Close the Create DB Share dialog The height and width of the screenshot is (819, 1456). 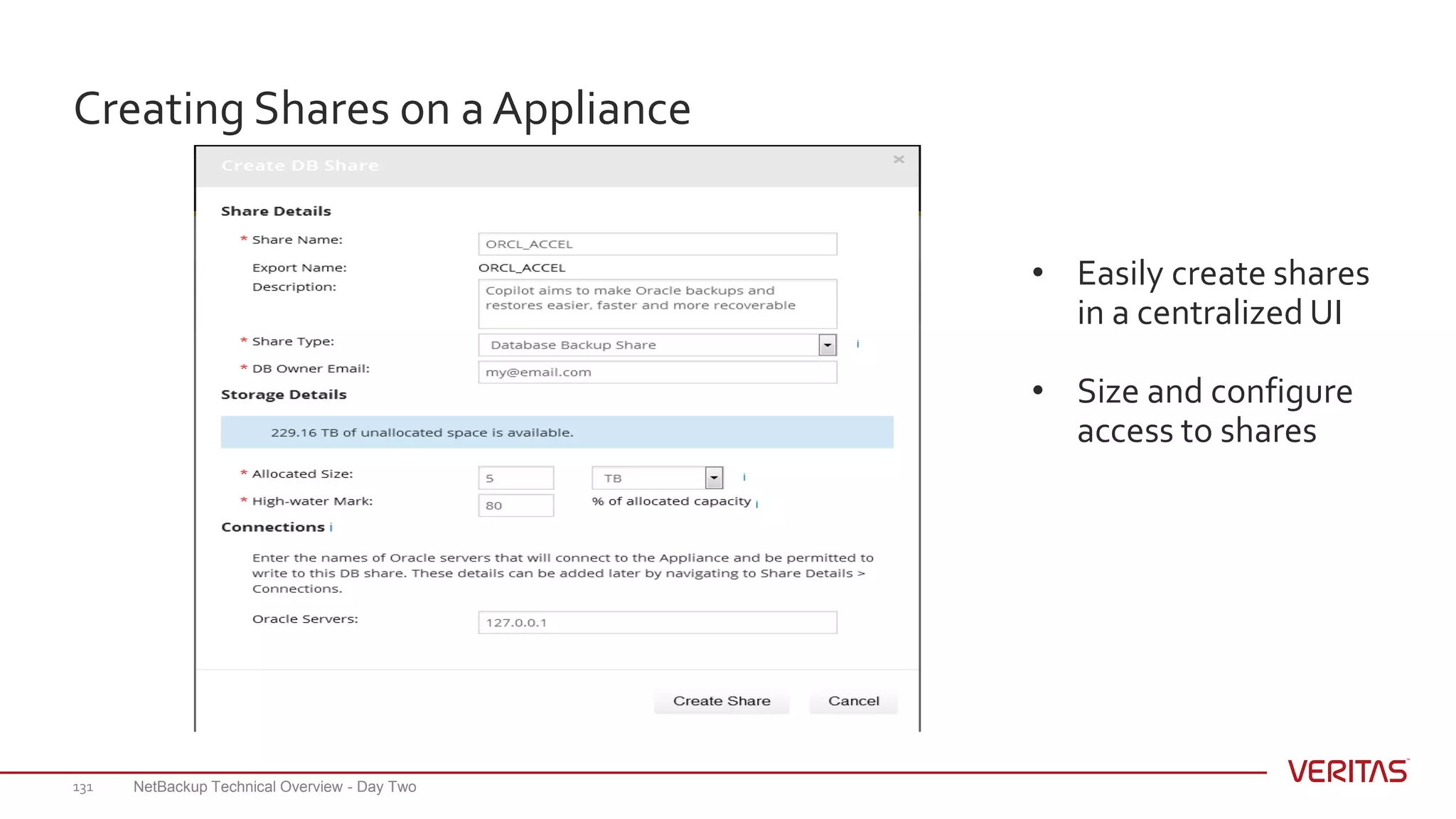[x=899, y=159]
